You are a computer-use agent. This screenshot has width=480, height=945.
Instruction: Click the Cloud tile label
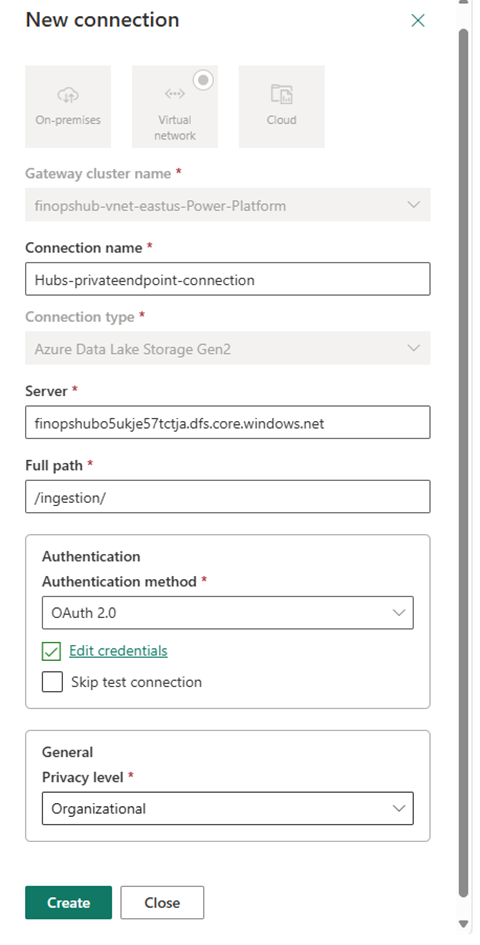[282, 120]
